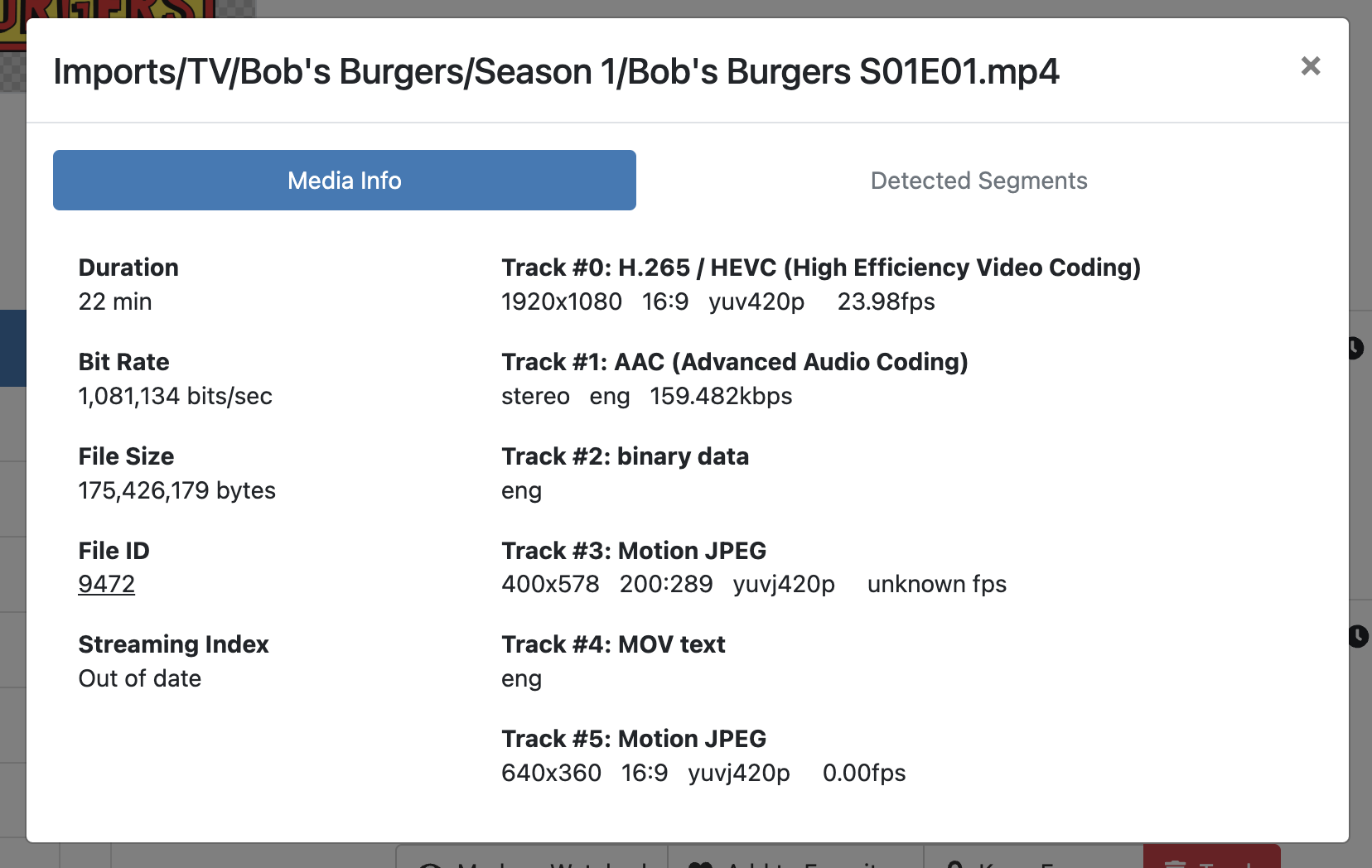Switch to the Detected Segments tab

coord(978,181)
